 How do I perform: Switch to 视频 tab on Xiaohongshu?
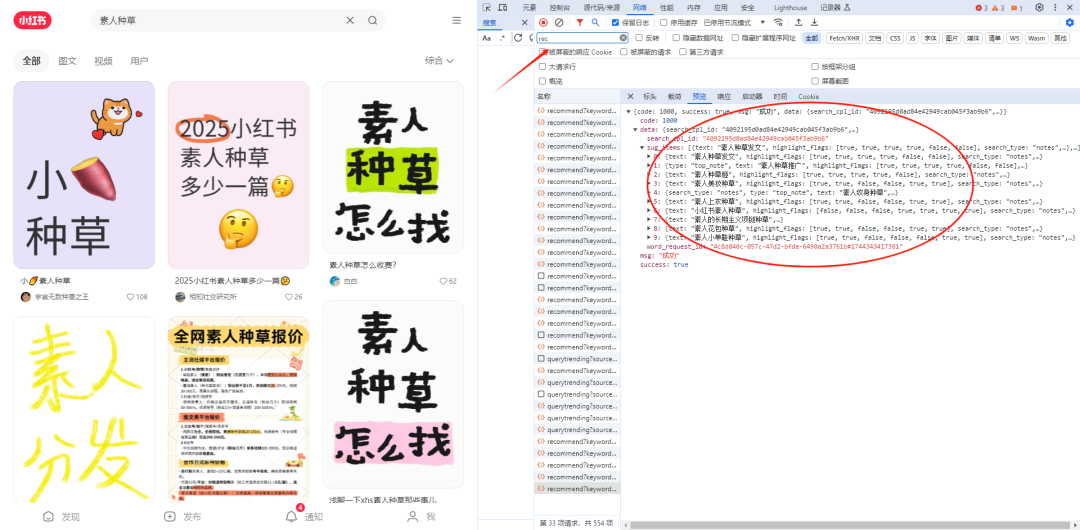[x=103, y=61]
